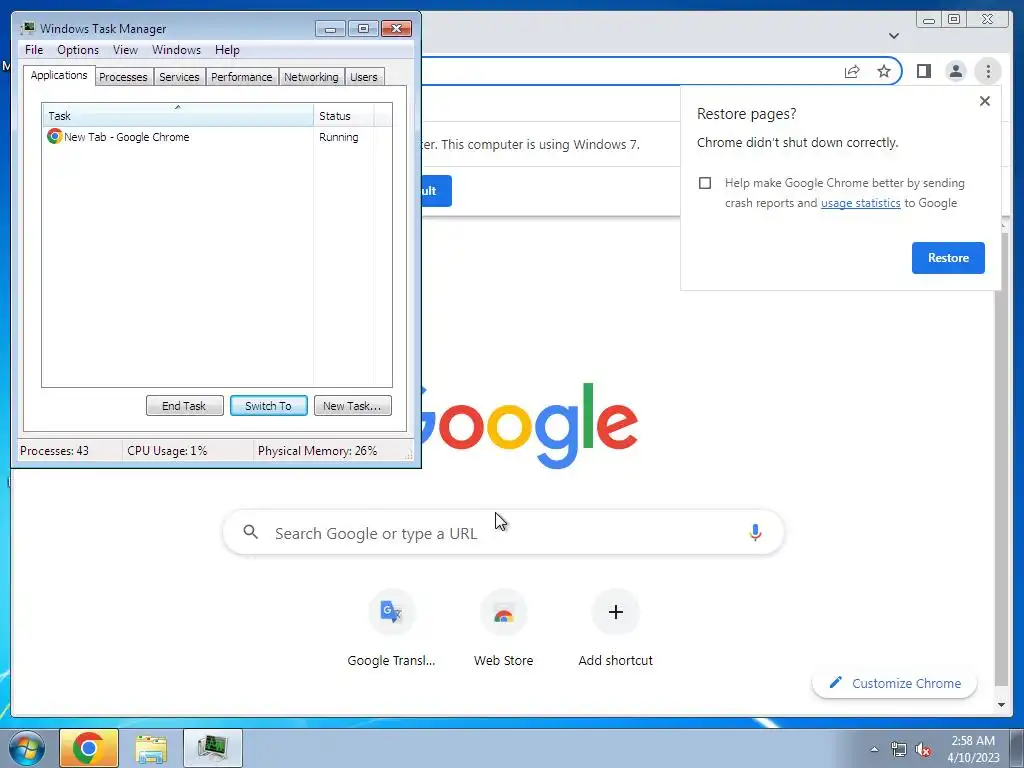Screen dimensions: 1024x768
Task: Open Task Manager's File menu
Action: pyautogui.click(x=34, y=50)
